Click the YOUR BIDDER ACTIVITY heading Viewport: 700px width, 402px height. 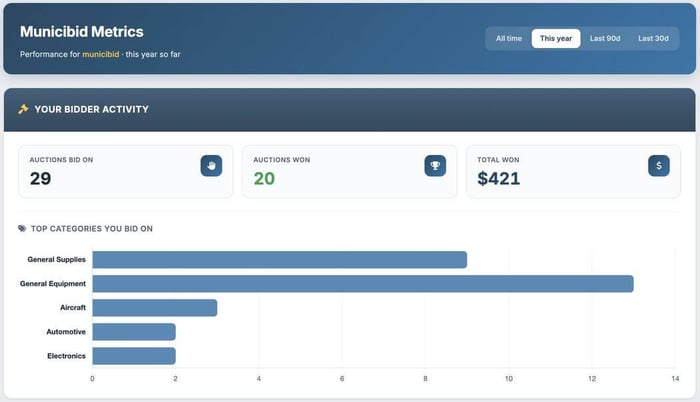92,109
